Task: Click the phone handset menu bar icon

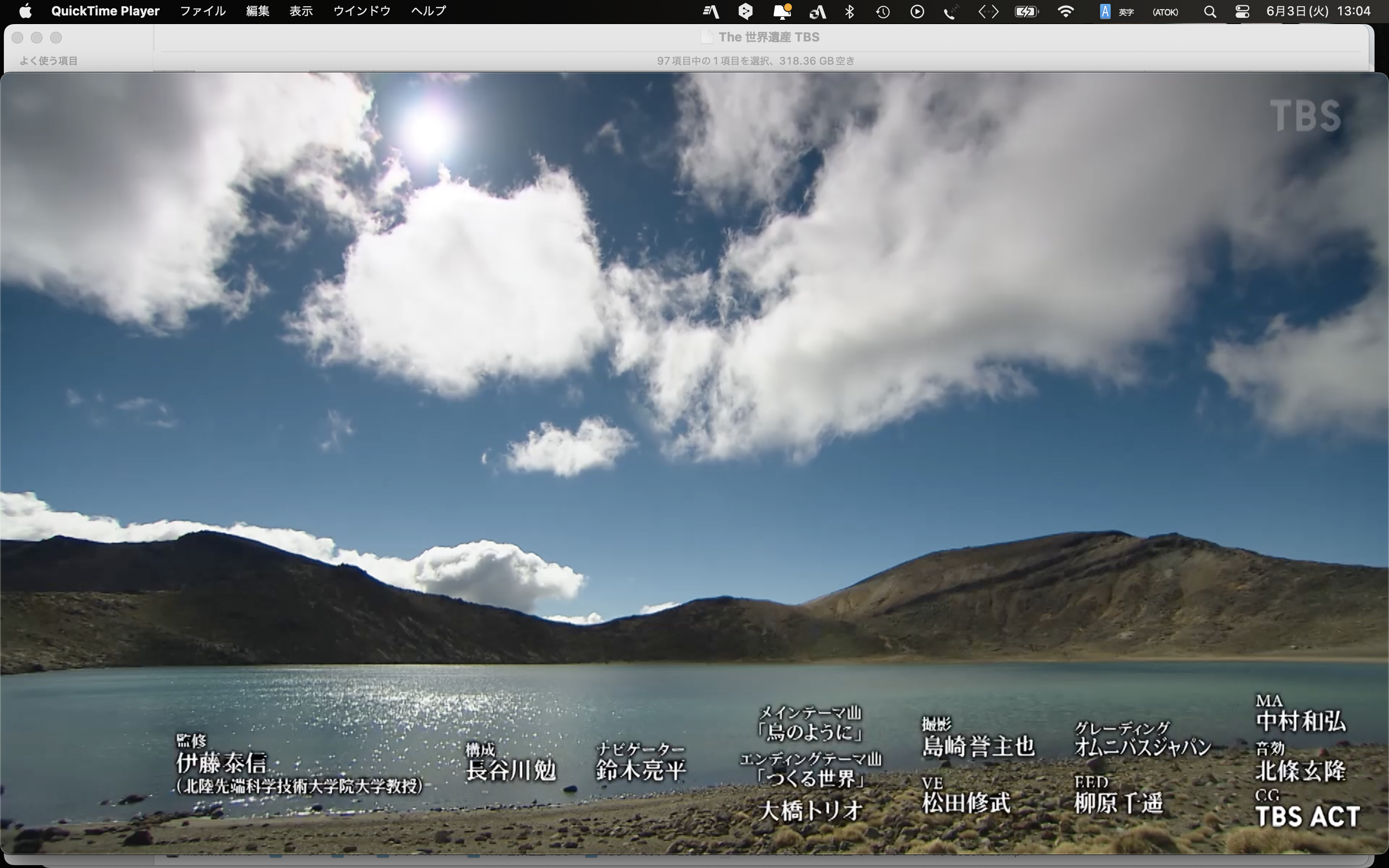Action: [x=951, y=12]
